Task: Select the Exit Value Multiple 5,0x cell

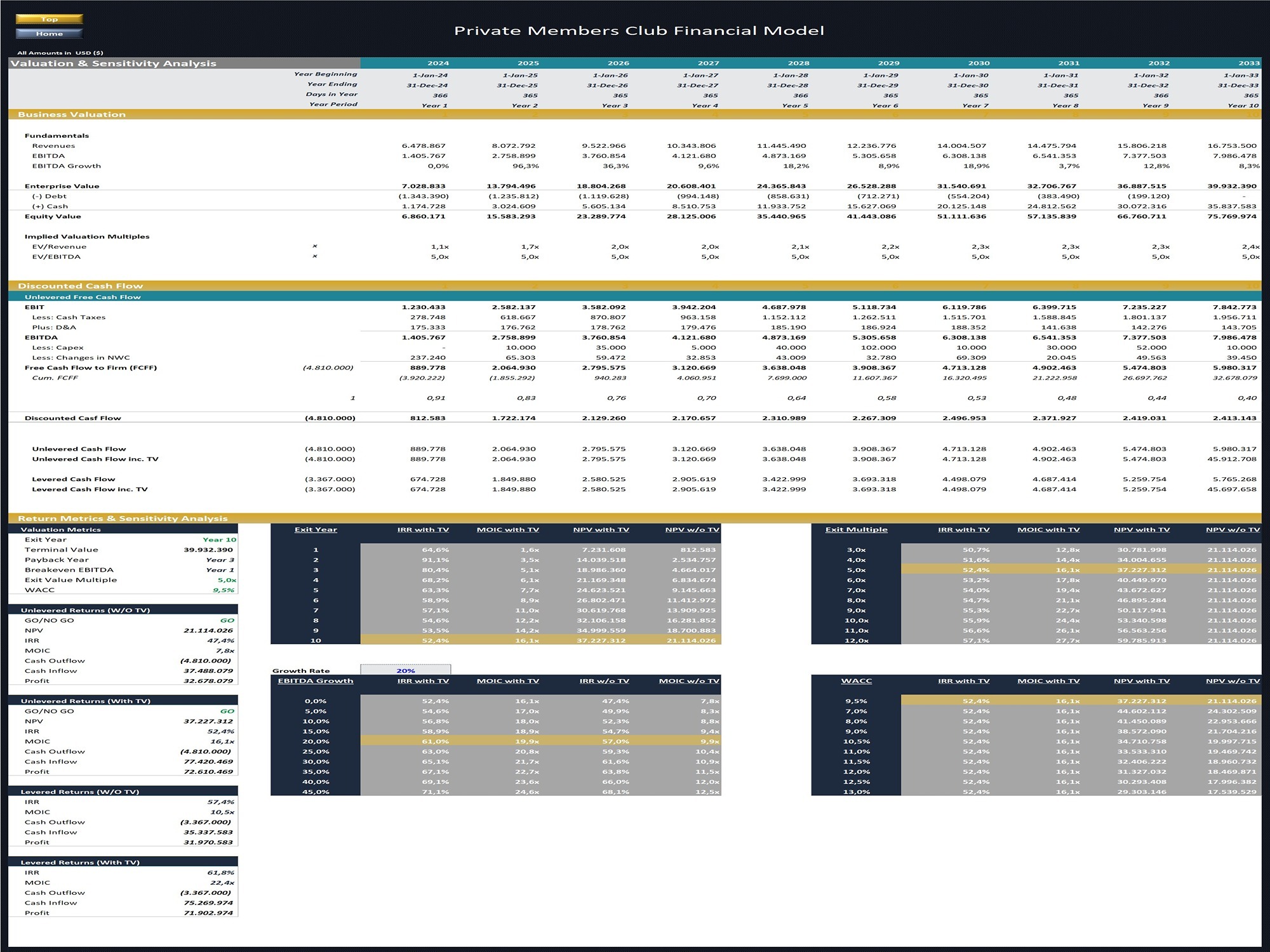Action: pyautogui.click(x=227, y=580)
